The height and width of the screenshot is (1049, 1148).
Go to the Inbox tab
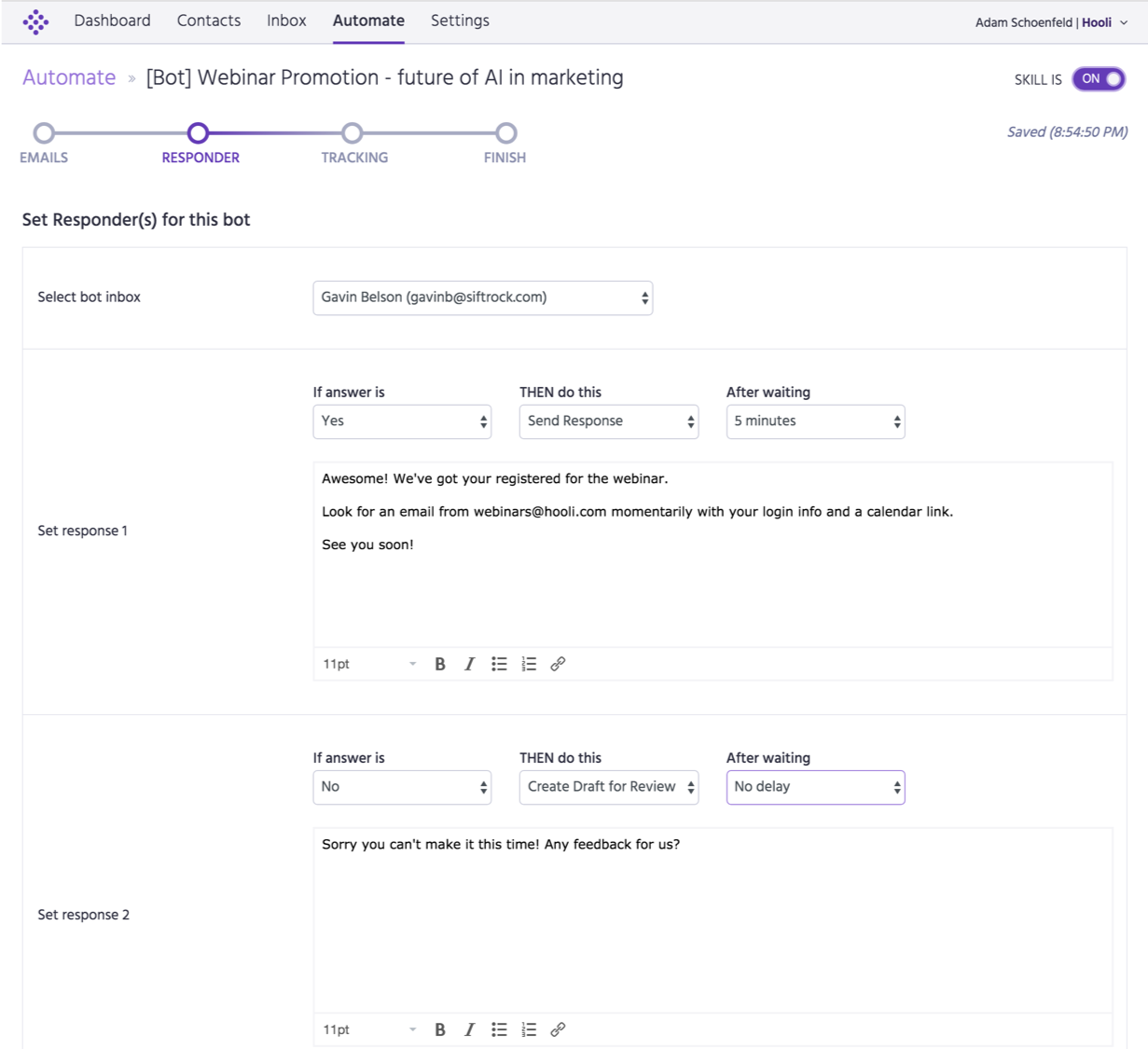click(x=286, y=21)
